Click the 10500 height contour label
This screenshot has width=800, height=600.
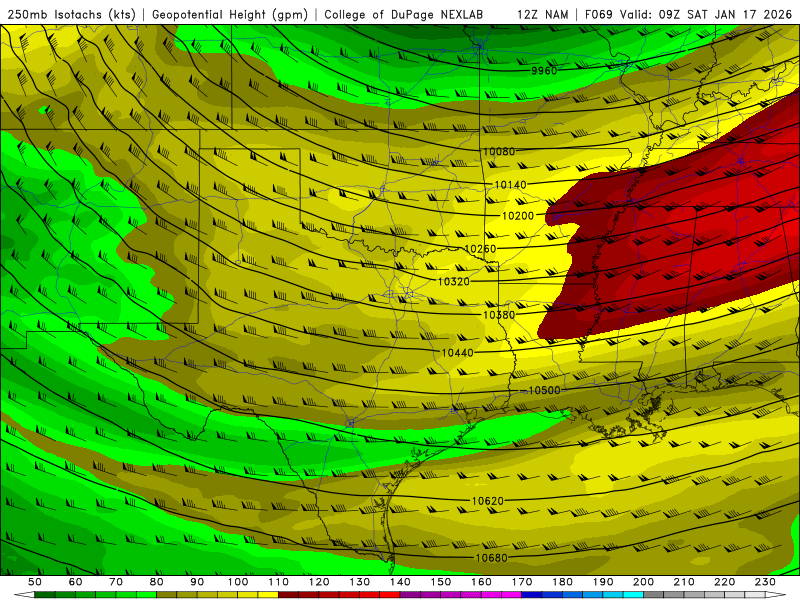tap(544, 390)
